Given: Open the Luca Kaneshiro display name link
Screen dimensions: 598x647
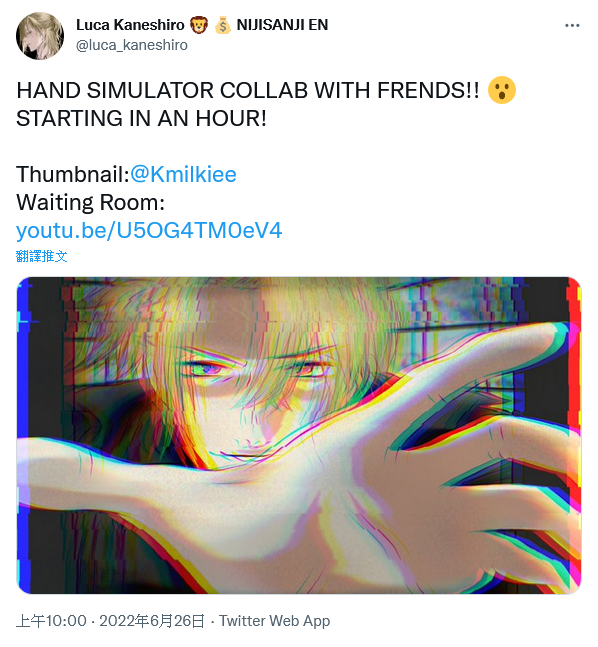Looking at the screenshot, I should click(130, 25).
